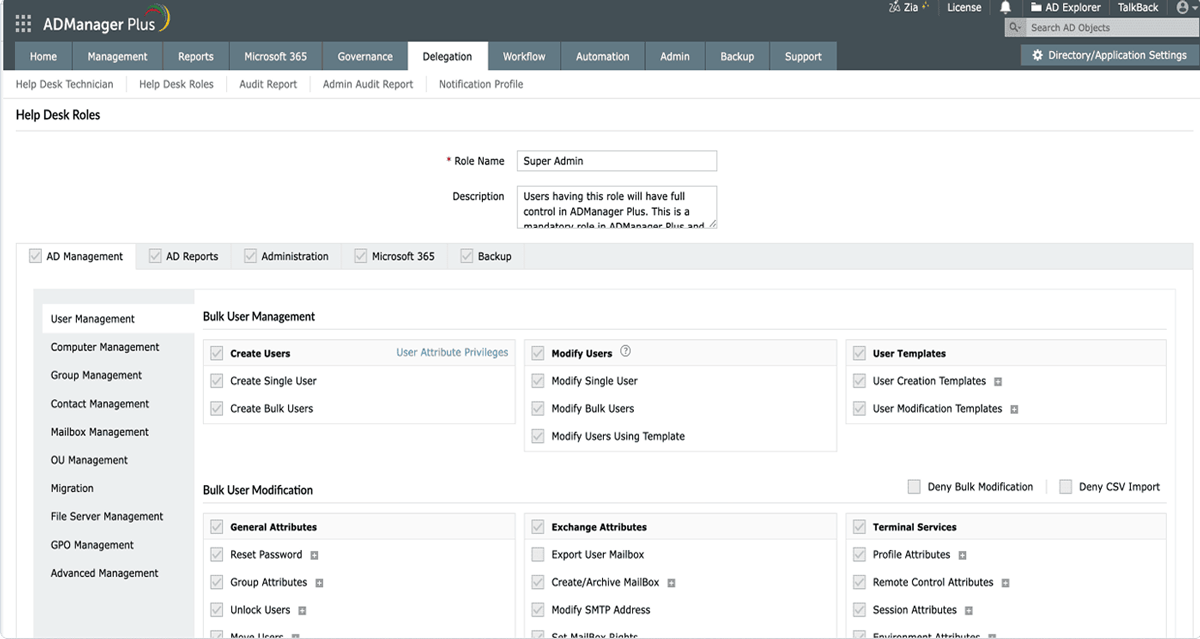
Task: Toggle the Create Users checkbox
Action: [217, 353]
